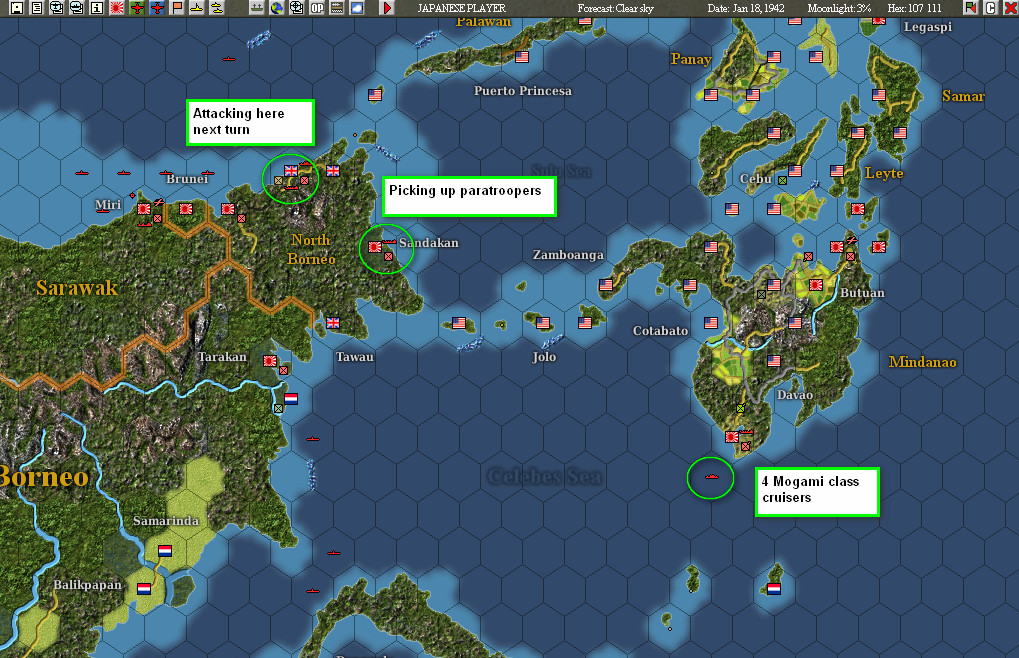This screenshot has height=658, width=1019.
Task: Select the US flag at Cotabato
Action: (711, 323)
